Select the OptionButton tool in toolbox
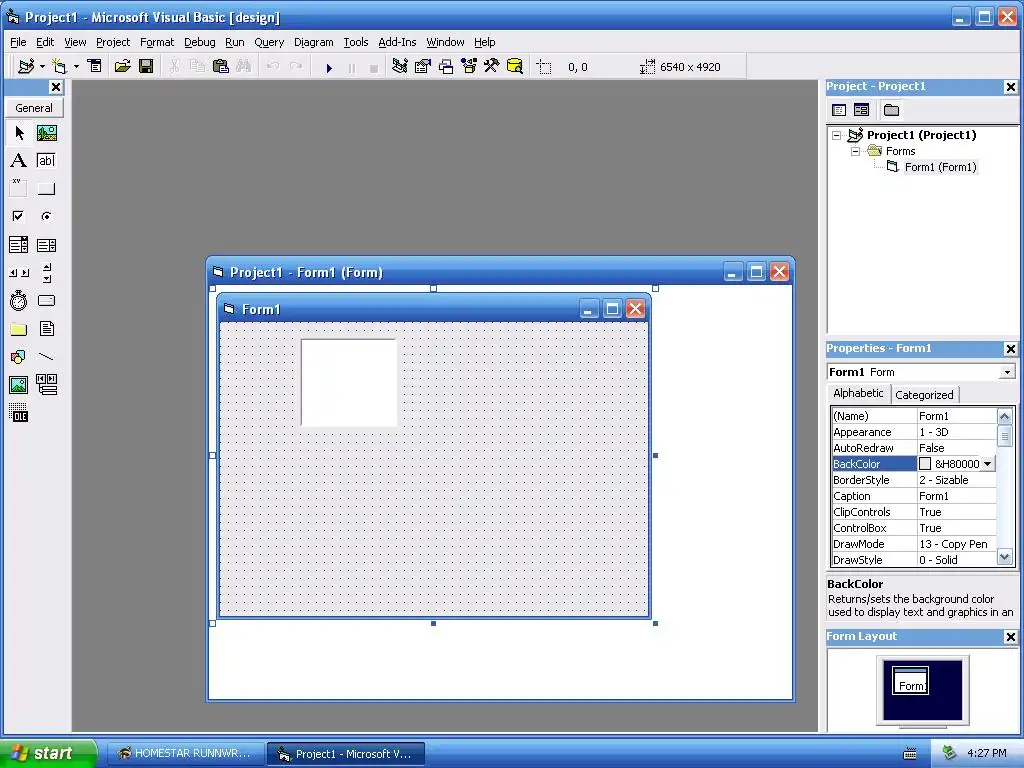Image resolution: width=1024 pixels, height=768 pixels. pyautogui.click(x=46, y=216)
